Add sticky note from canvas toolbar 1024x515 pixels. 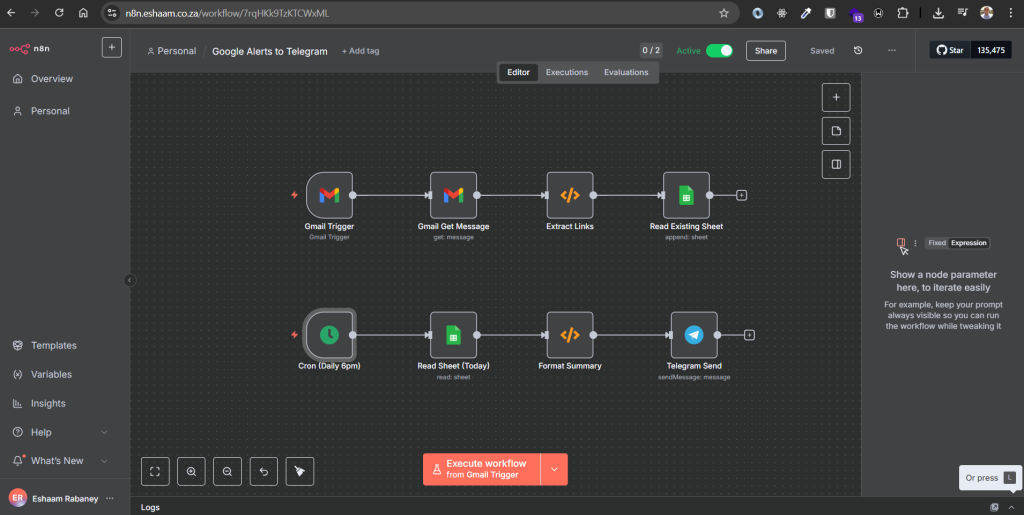coord(836,130)
